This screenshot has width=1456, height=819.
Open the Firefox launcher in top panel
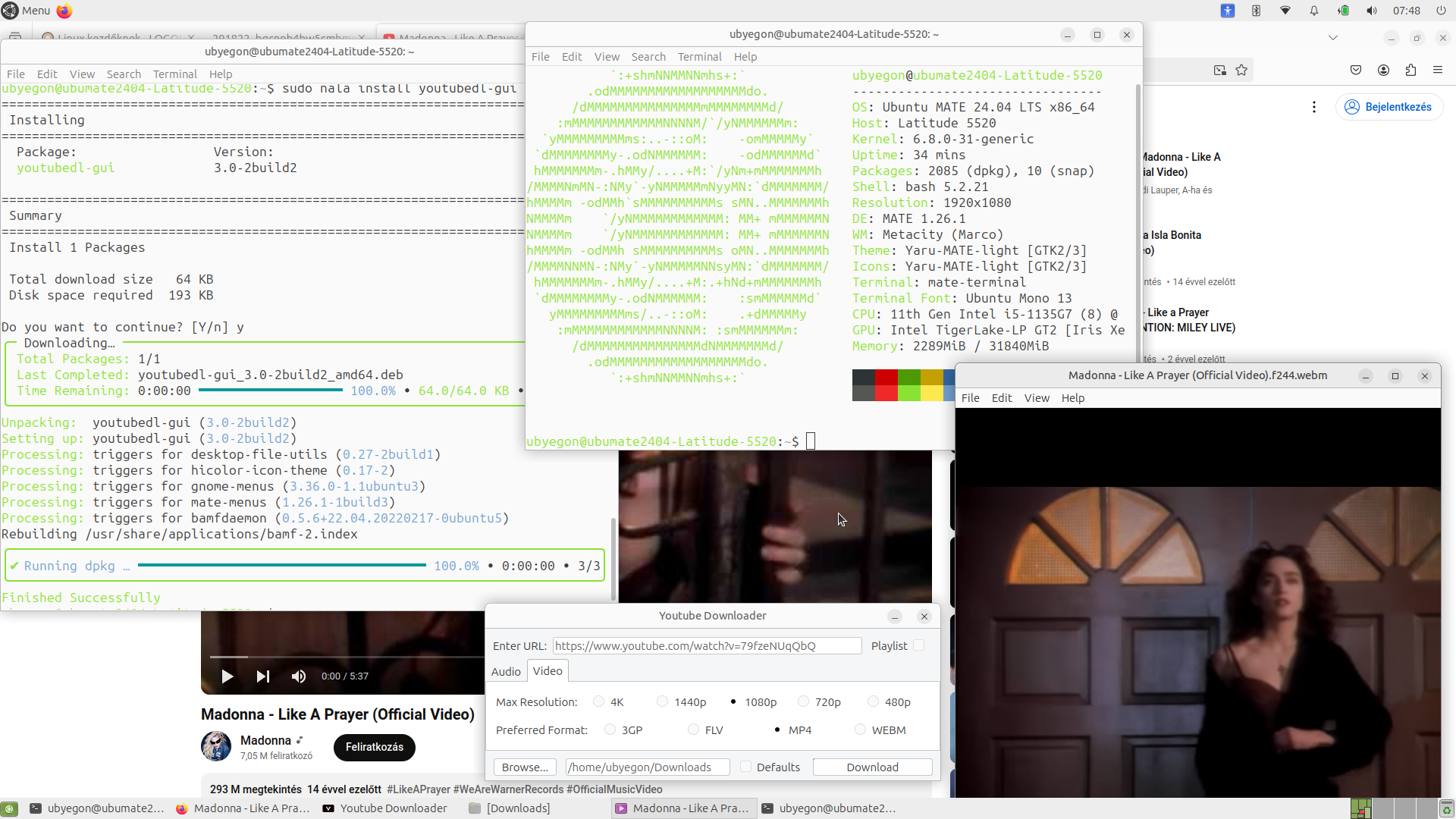coord(64,11)
